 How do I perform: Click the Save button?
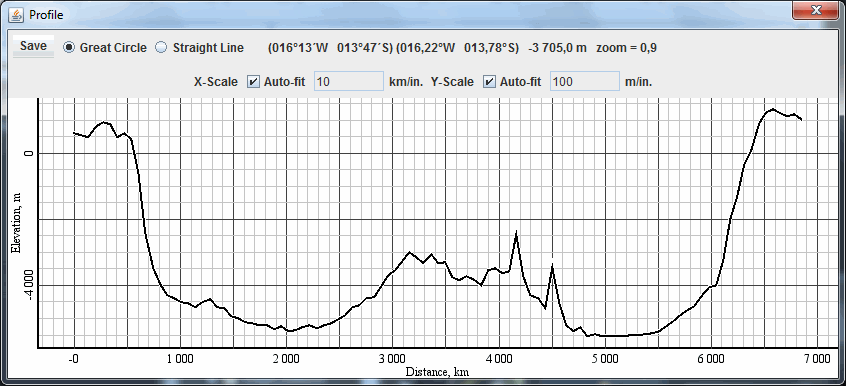click(33, 46)
